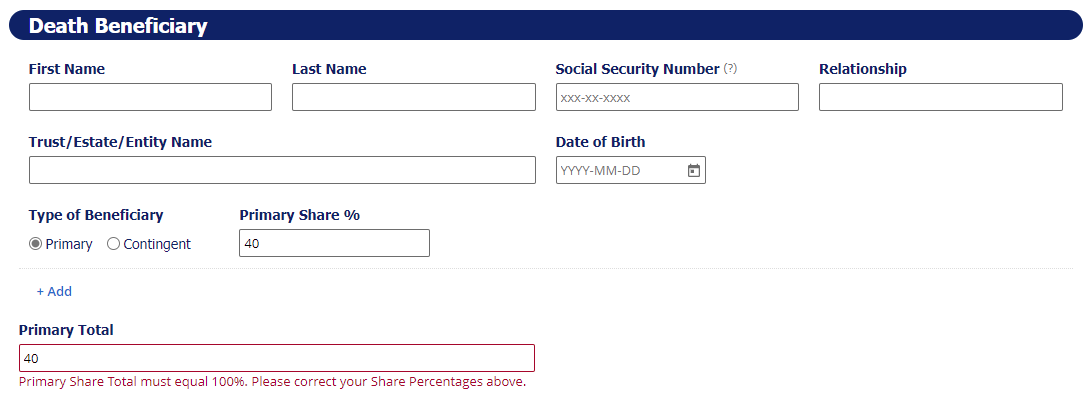Focus the First Name text field
The height and width of the screenshot is (402, 1088).
coord(151,97)
